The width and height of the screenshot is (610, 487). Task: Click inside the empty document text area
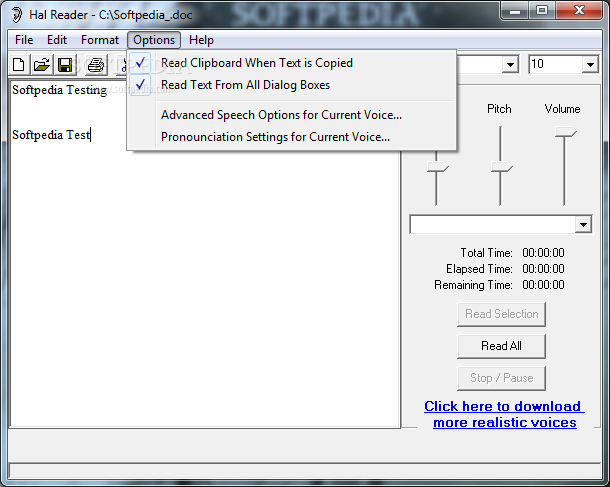click(205, 288)
